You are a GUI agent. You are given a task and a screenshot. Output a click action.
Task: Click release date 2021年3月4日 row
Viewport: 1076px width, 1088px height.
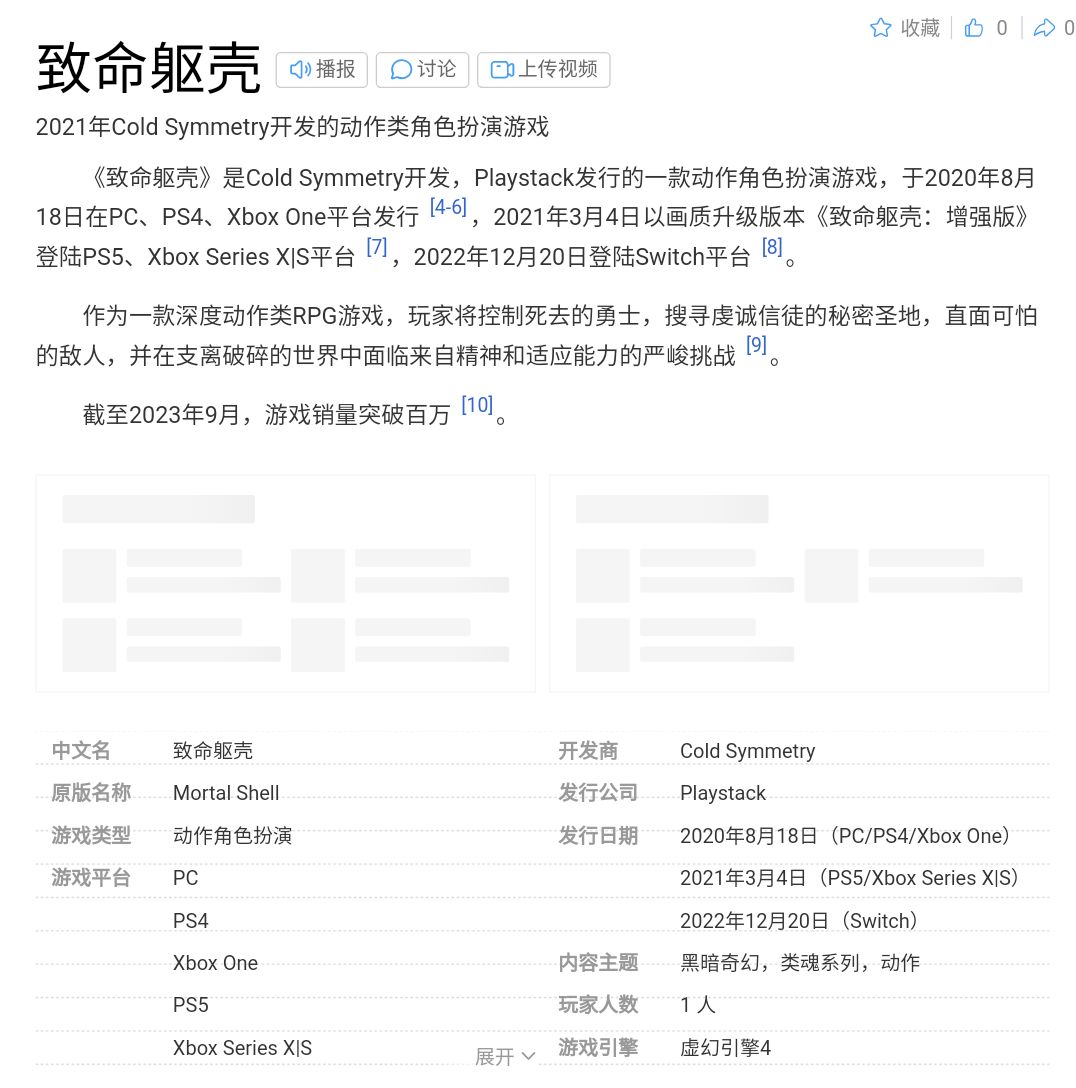click(x=849, y=878)
